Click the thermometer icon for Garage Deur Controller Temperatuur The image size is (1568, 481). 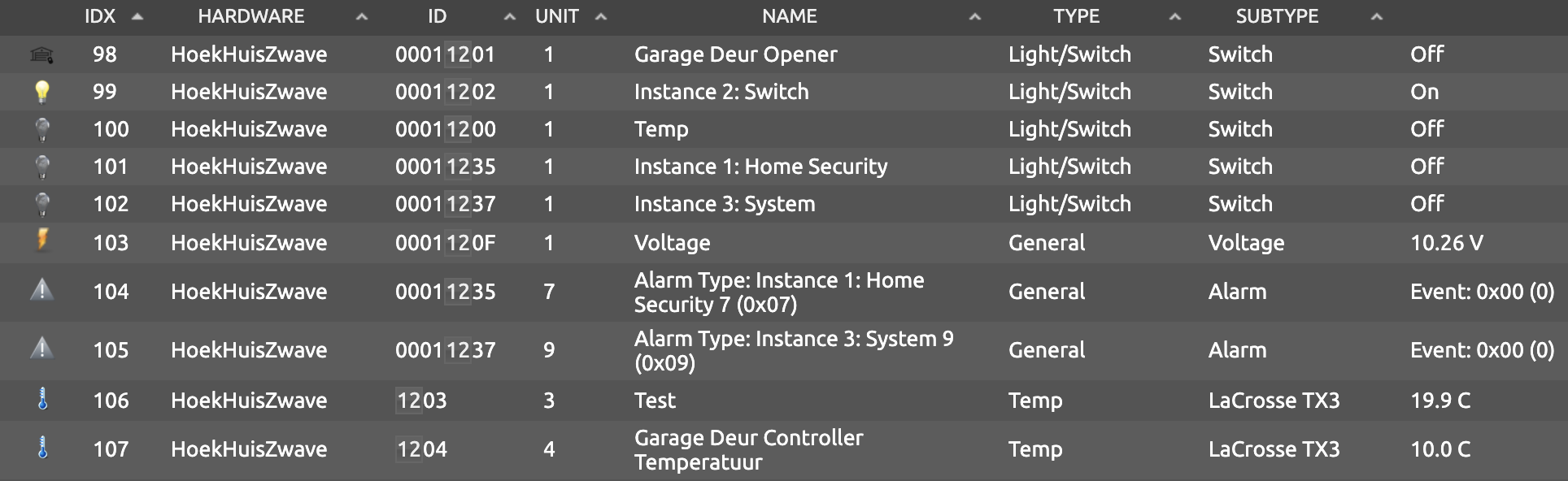[42, 448]
